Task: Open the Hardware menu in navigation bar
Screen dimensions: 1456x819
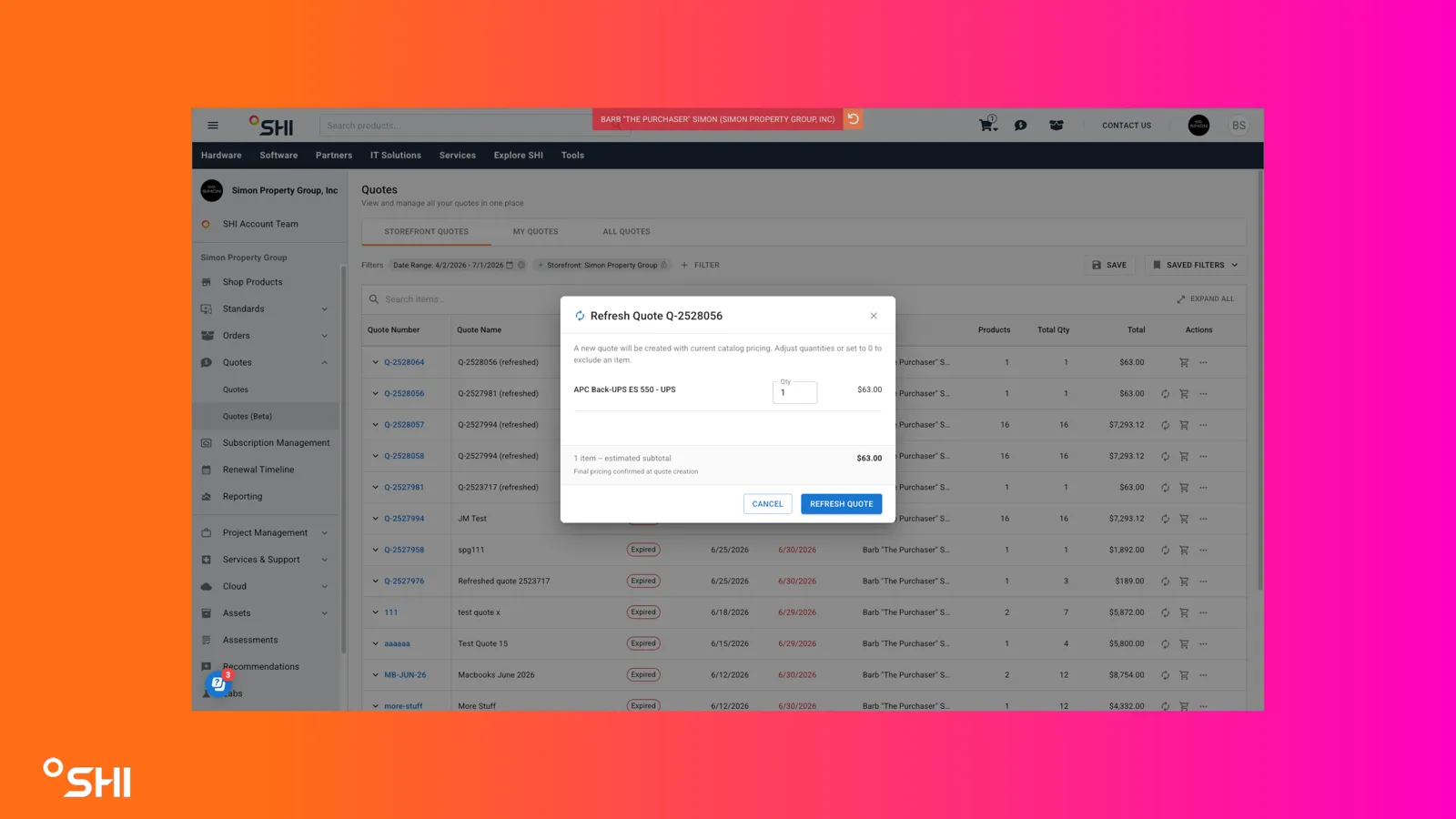Action: coord(221,156)
